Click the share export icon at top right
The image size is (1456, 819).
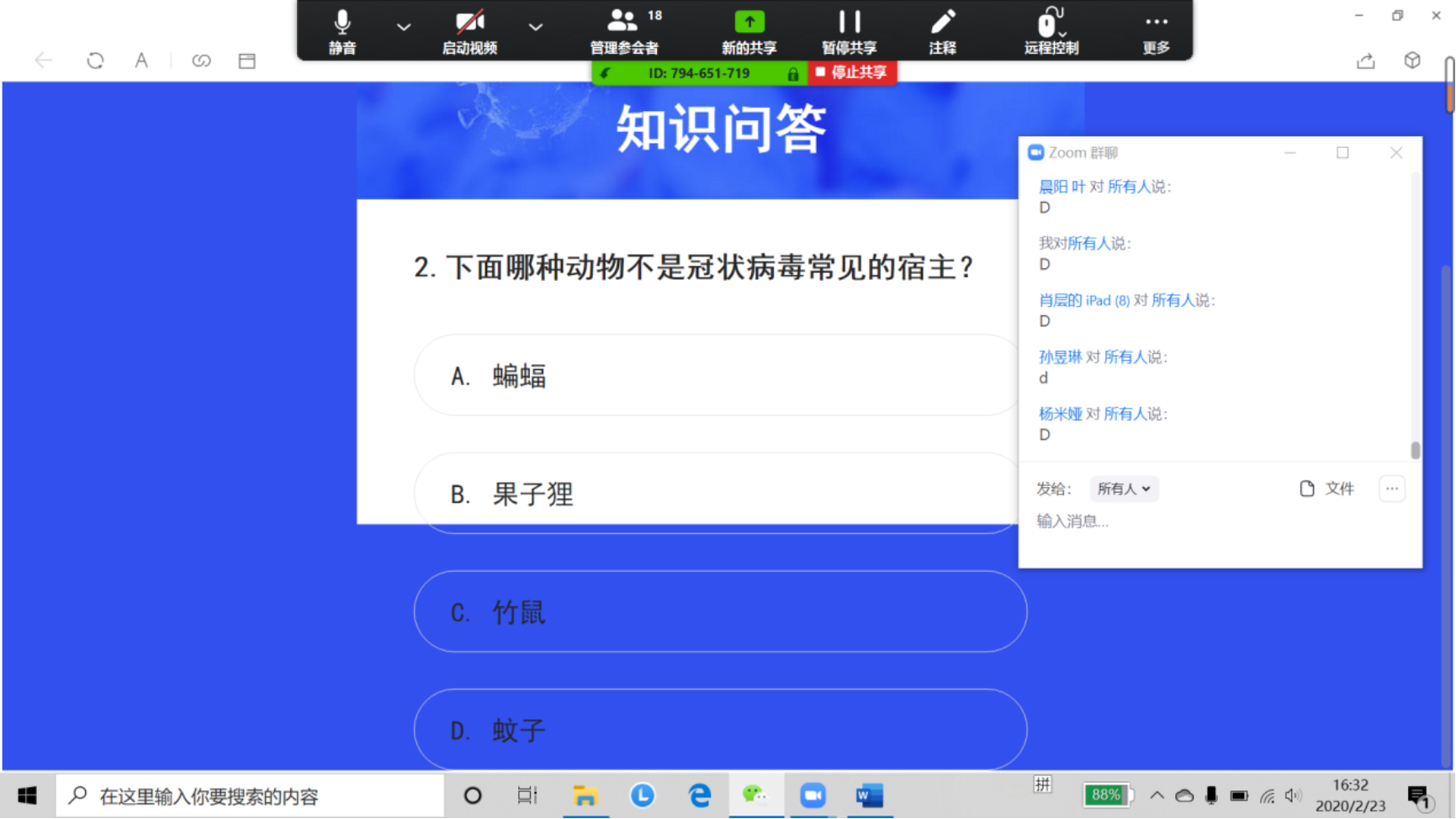pyautogui.click(x=1365, y=61)
